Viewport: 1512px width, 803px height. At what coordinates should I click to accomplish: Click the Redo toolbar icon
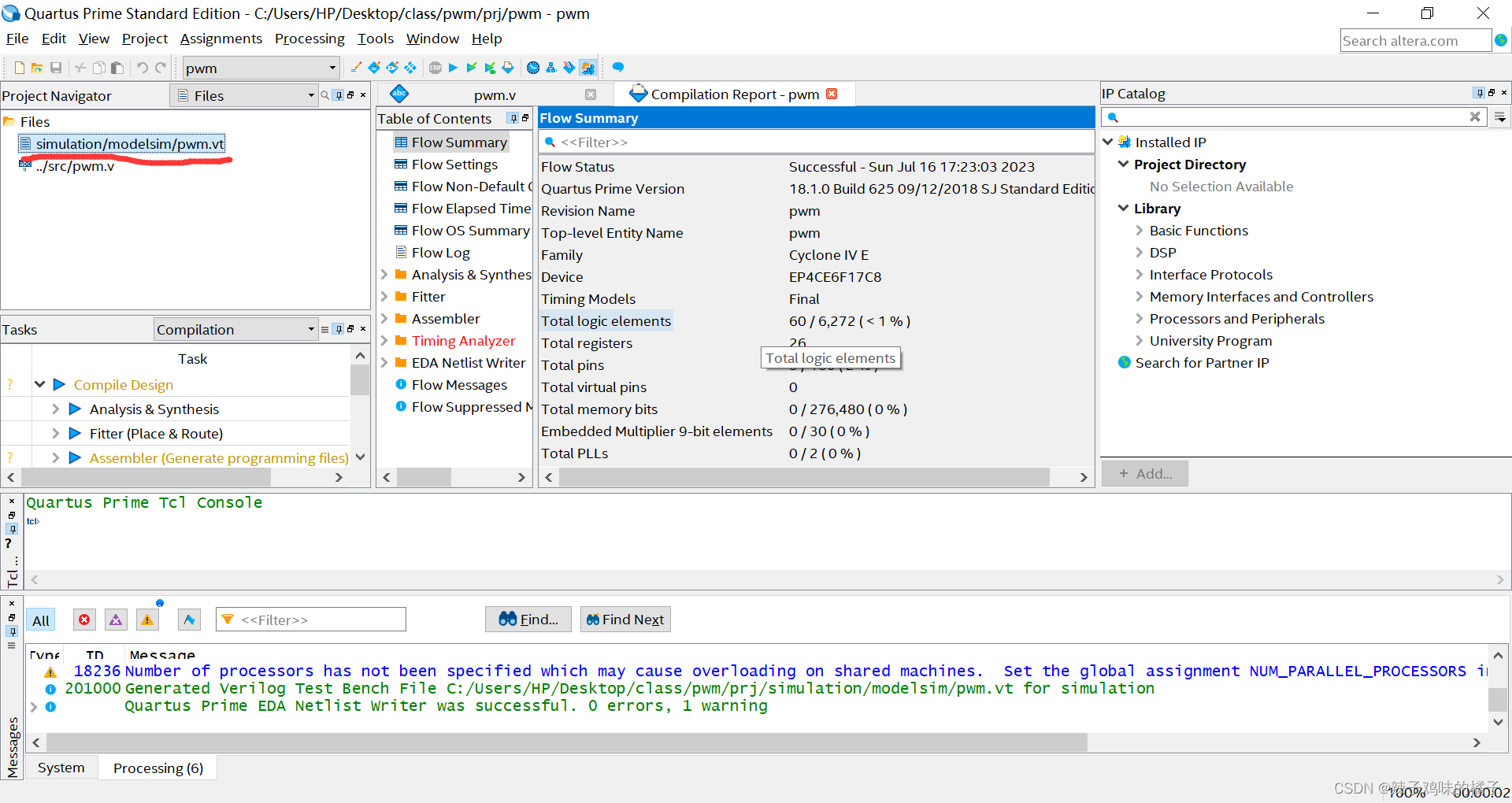(x=161, y=68)
